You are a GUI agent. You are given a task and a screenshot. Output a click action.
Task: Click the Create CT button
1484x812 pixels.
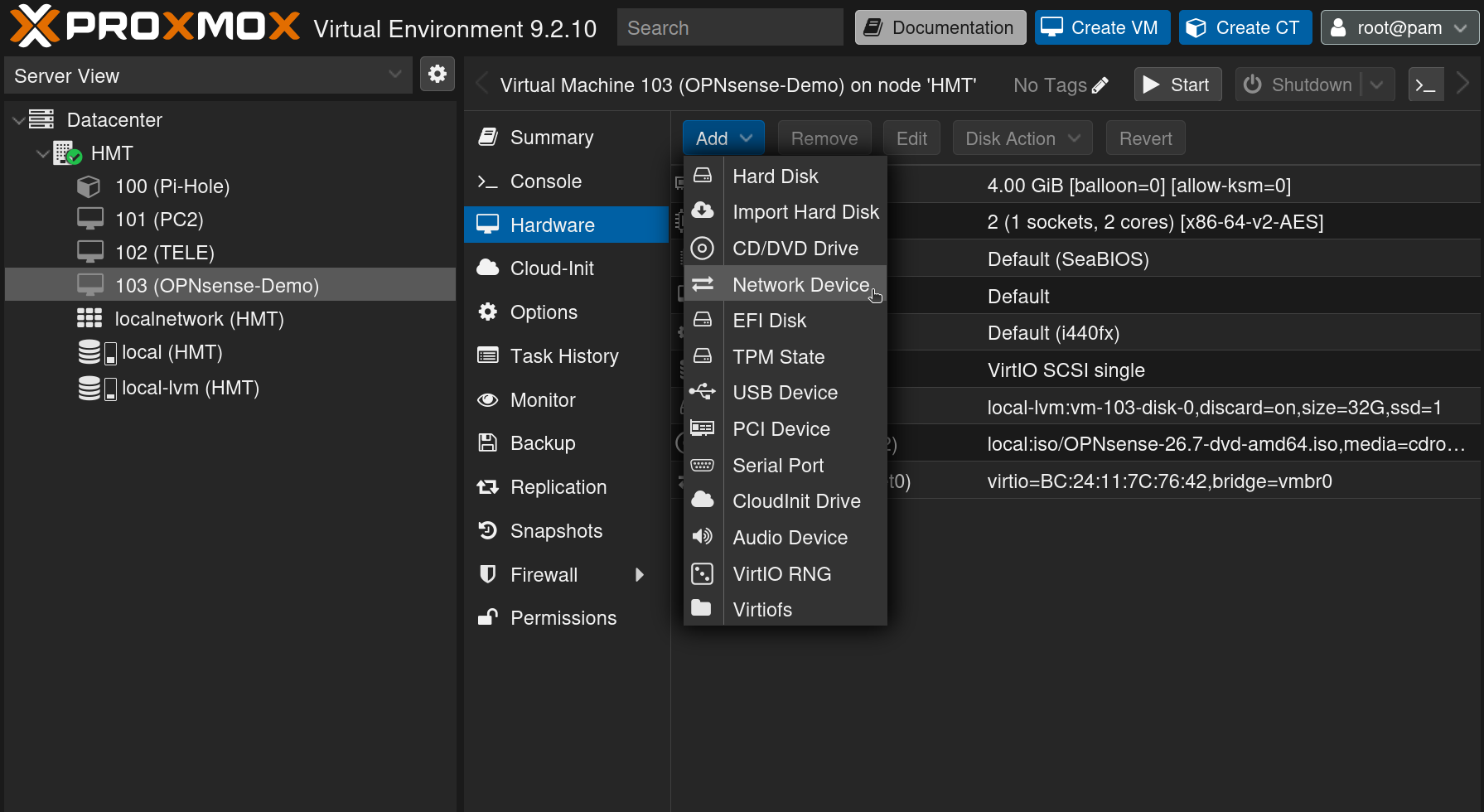(1245, 27)
